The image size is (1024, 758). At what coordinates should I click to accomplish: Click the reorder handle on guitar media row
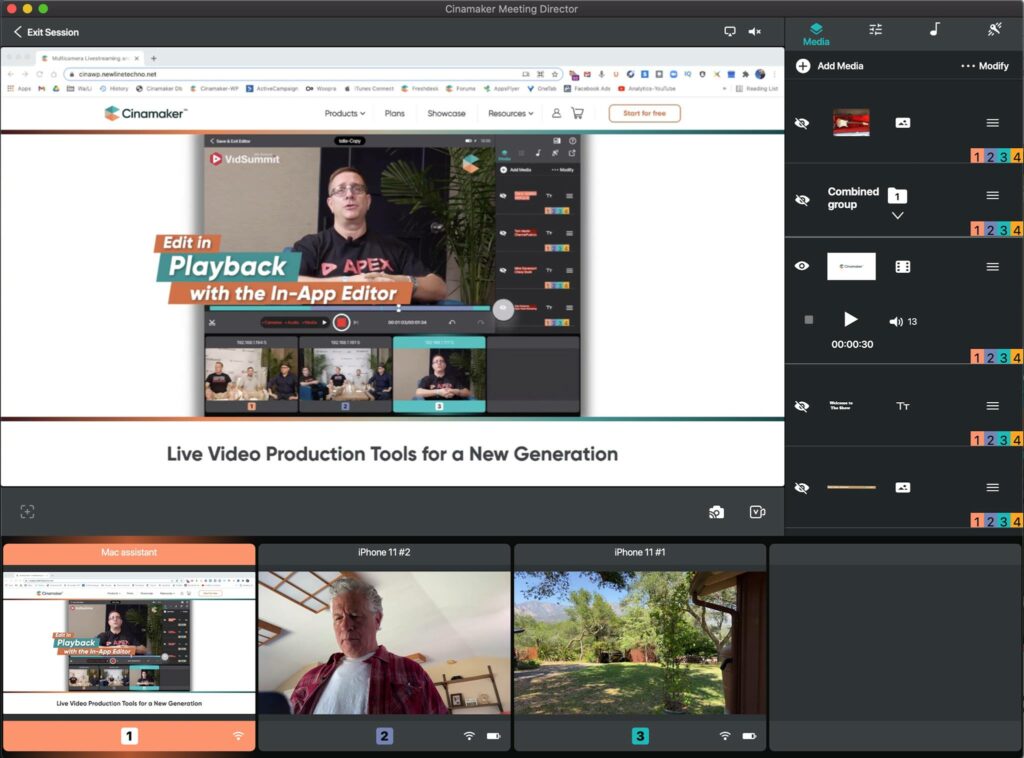click(x=993, y=123)
